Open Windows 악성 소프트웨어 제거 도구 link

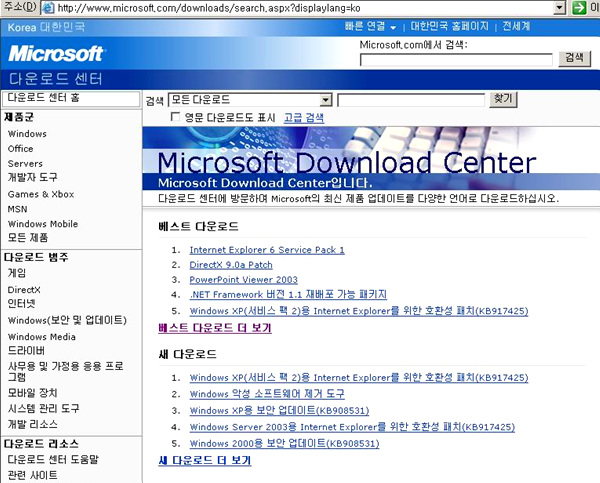point(266,394)
